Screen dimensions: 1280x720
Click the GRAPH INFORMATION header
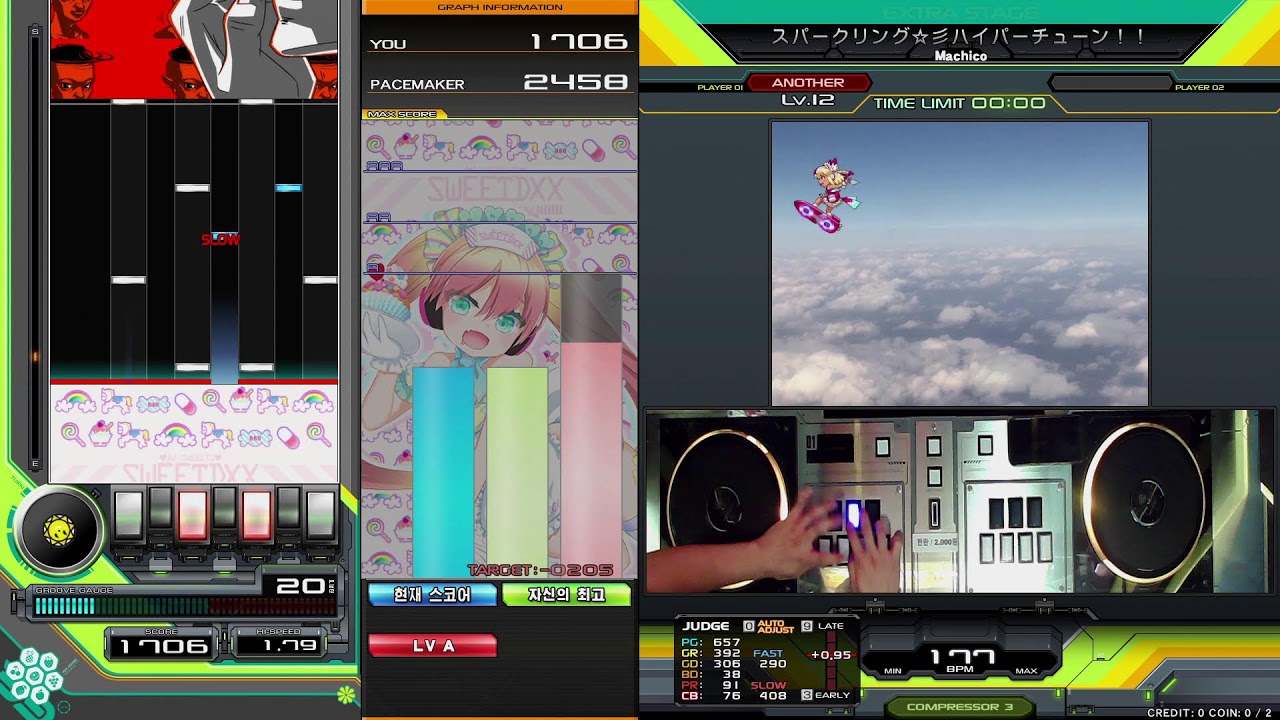click(x=499, y=7)
